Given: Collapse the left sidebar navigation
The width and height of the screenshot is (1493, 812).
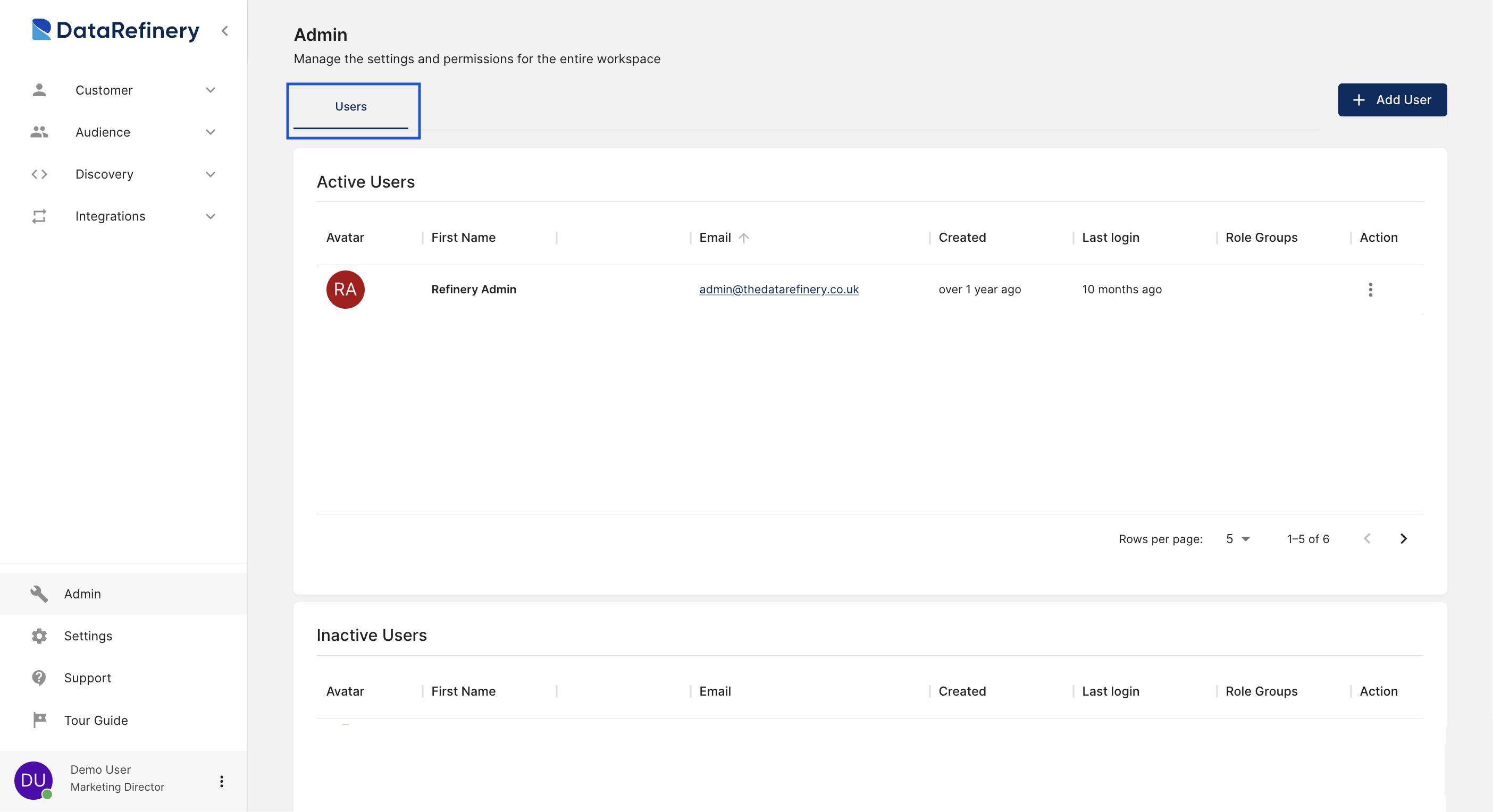Looking at the screenshot, I should click(x=225, y=31).
